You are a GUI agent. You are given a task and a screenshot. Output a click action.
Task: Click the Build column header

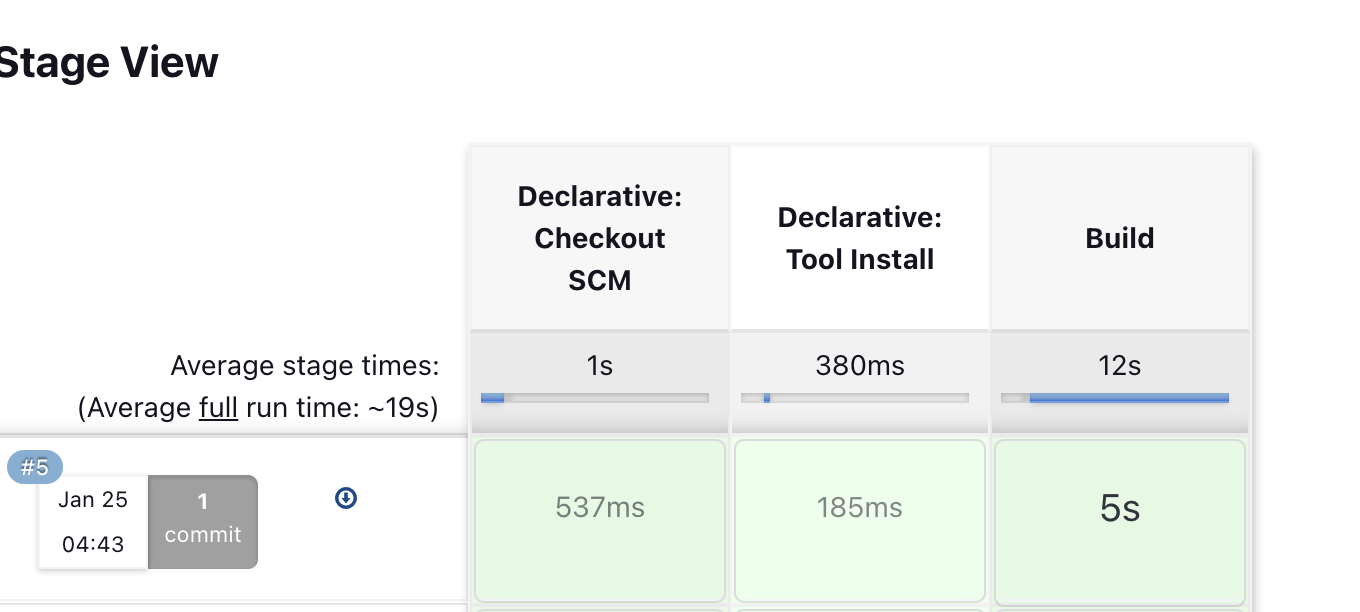1120,238
